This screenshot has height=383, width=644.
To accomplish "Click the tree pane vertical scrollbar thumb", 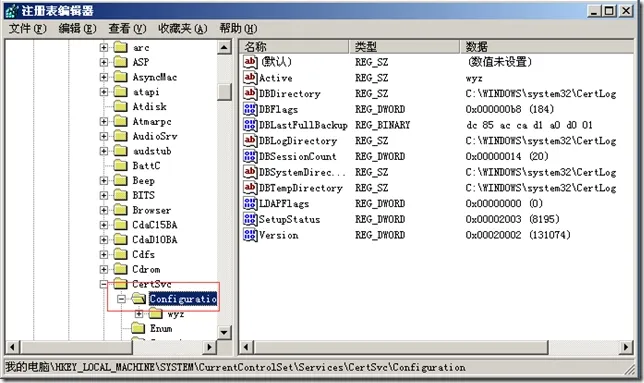I will 224,92.
